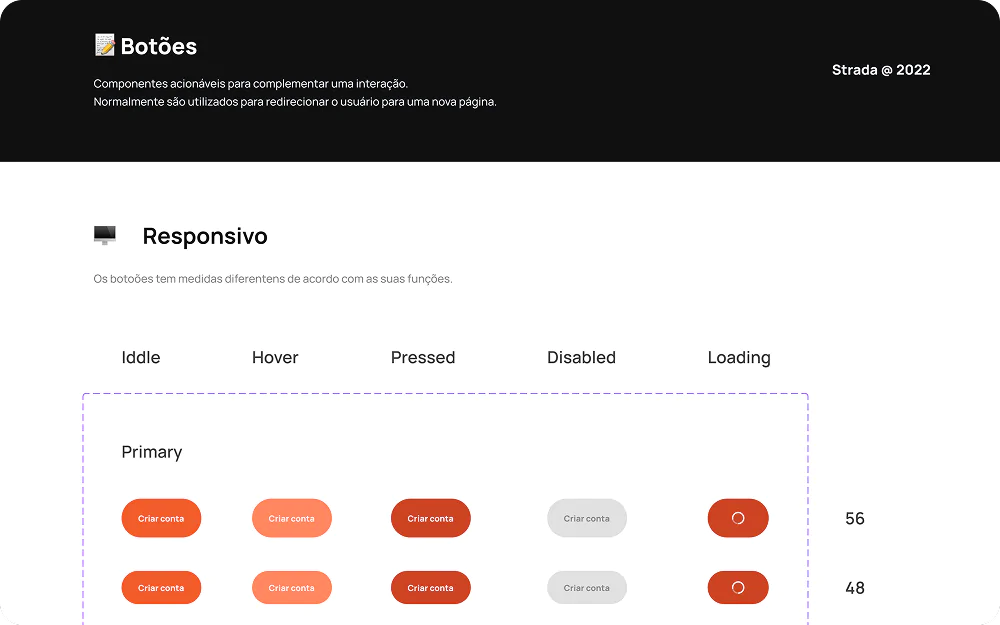Screen dimensions: 1000x625
Task: Click the memo emoji beside Botões title
Action: click(104, 45)
